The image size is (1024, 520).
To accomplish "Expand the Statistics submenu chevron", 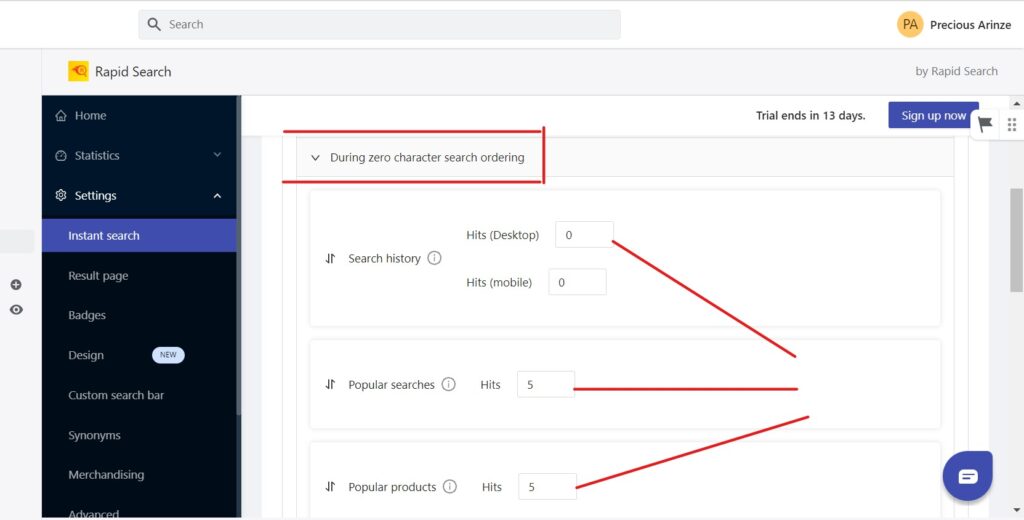I will 217,155.
